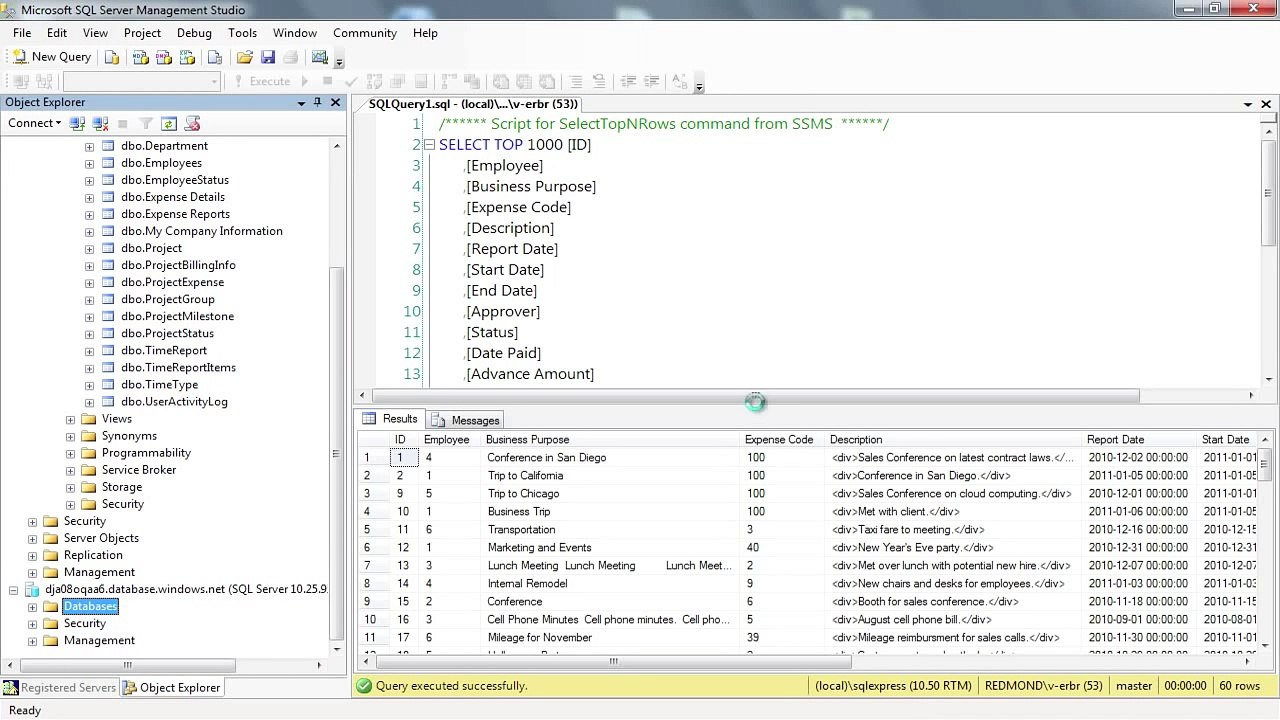Select result row number 5 header

373,530
